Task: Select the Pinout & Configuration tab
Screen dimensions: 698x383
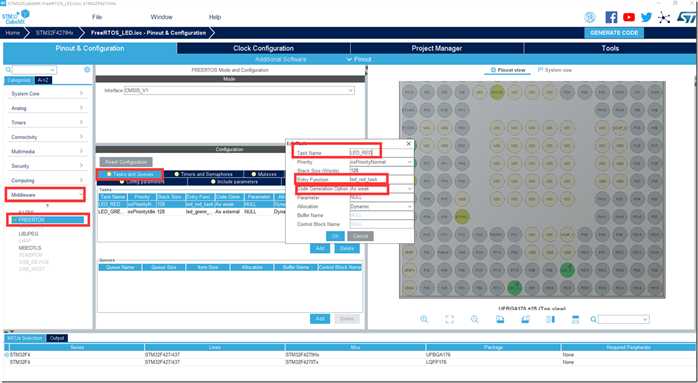Action: point(90,48)
